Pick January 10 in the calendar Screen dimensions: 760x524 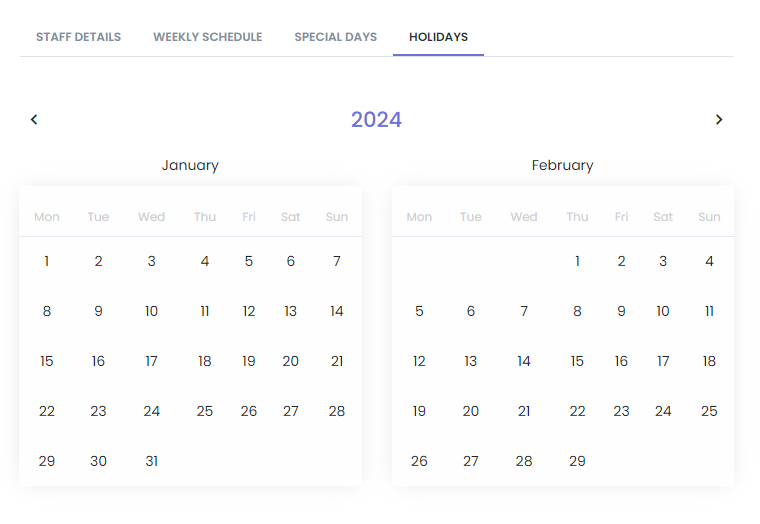tap(151, 311)
